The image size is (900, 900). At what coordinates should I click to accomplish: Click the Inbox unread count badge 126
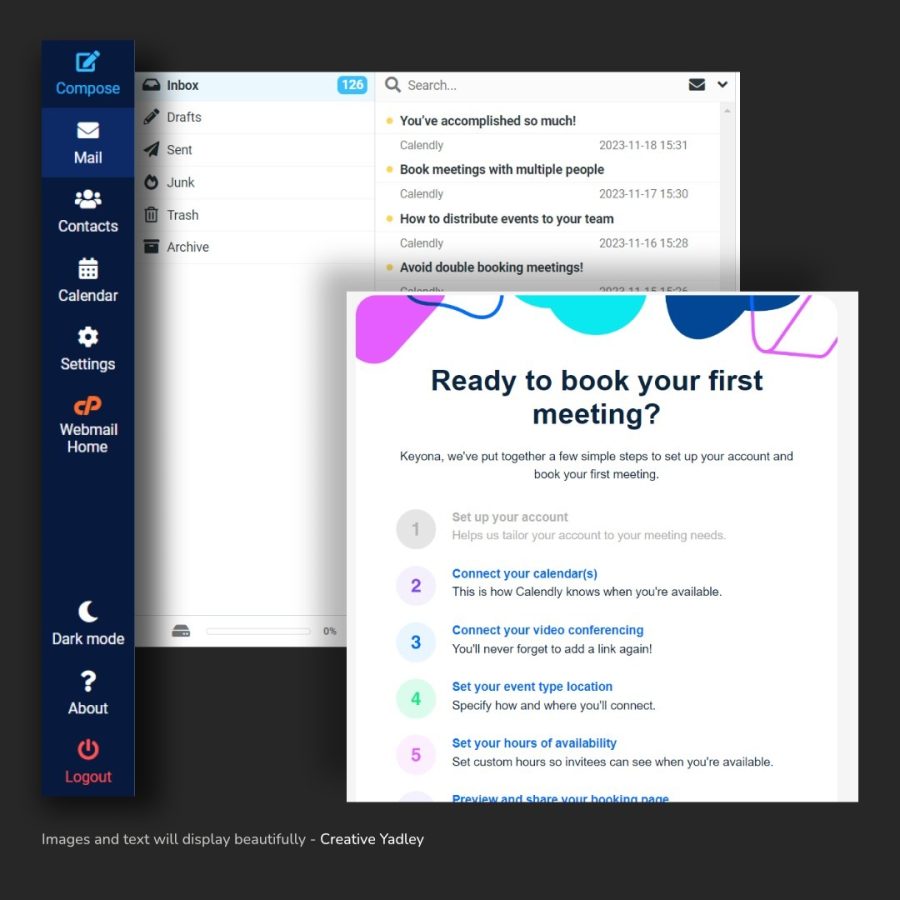352,85
